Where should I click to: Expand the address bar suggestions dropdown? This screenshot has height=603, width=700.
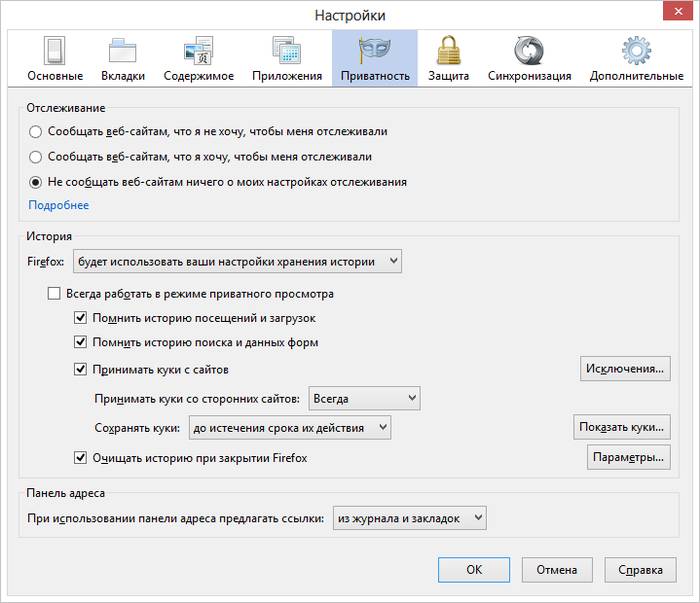(x=408, y=518)
